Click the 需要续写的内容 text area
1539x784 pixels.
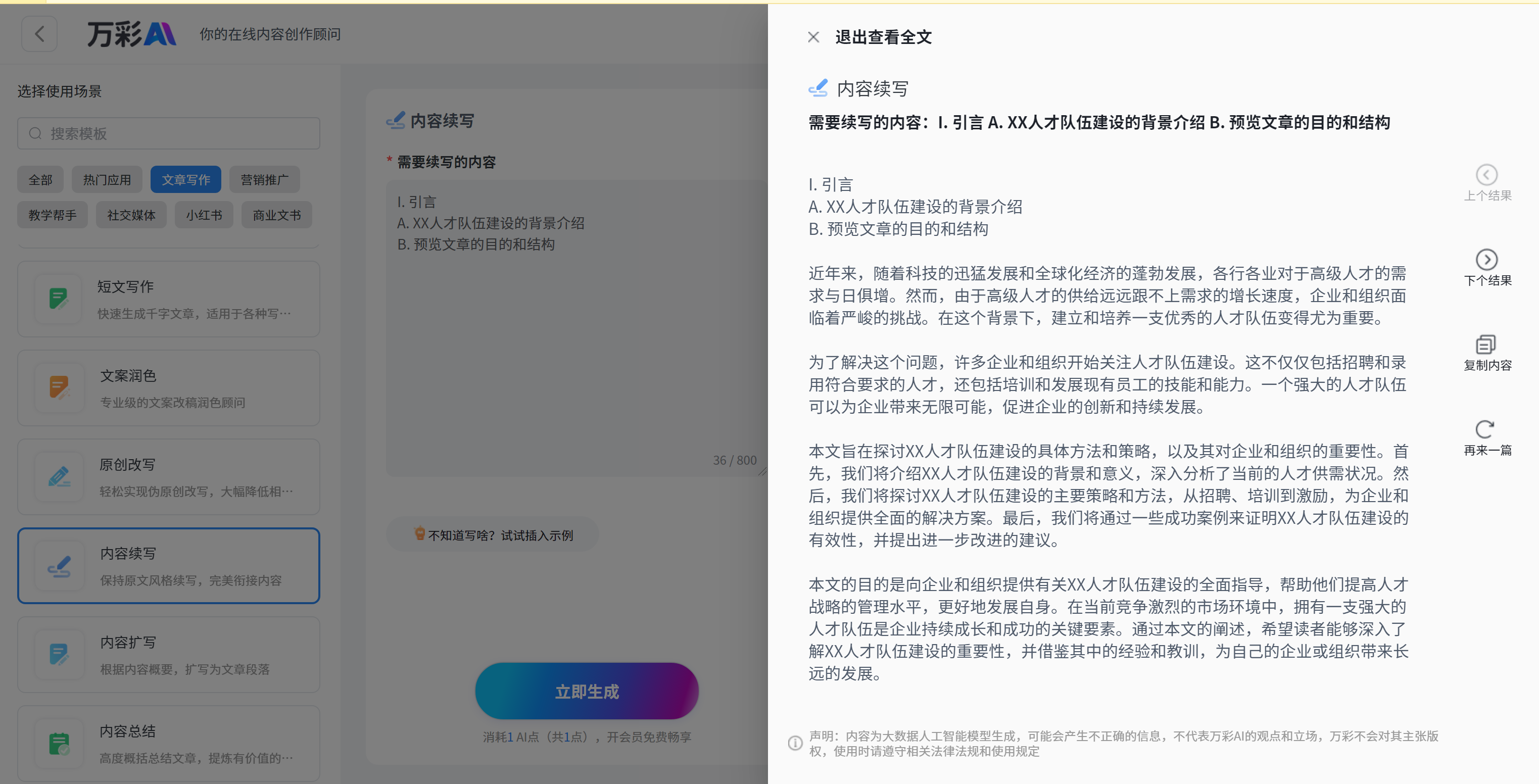576,328
